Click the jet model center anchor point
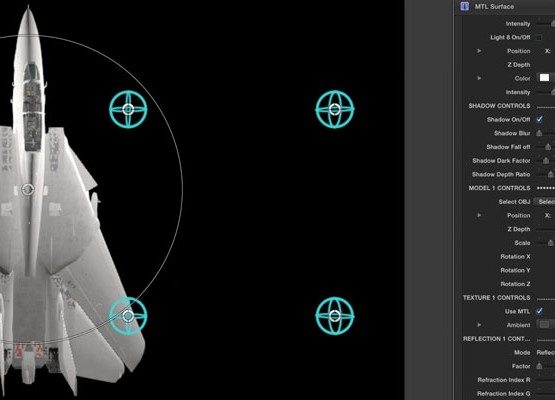 coord(28,189)
